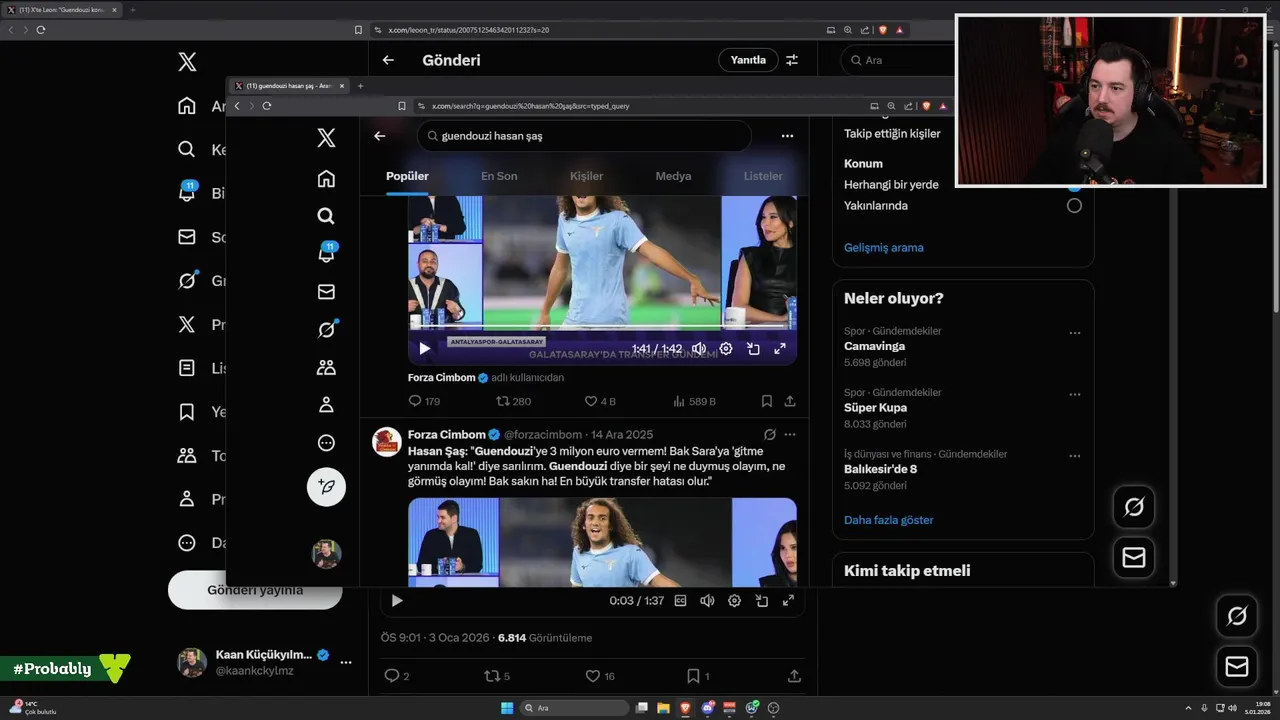This screenshot has height=720, width=1280.
Task: Open more options for Balıkesir'de 8 trend
Action: (x=1075, y=456)
